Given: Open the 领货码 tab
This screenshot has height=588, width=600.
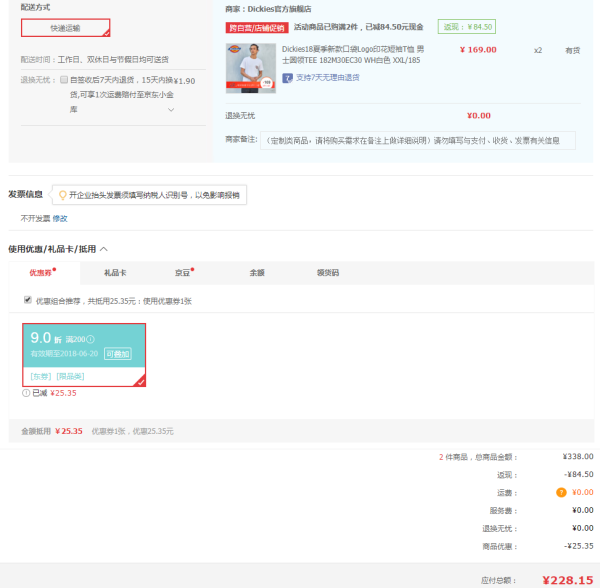Looking at the screenshot, I should tap(328, 273).
